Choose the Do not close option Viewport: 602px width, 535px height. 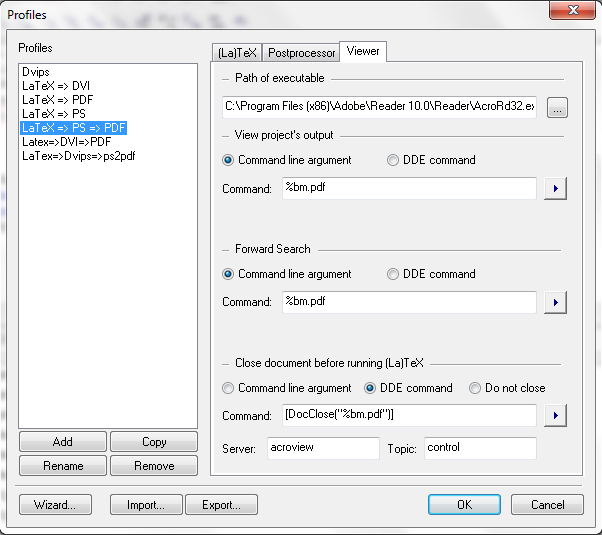coord(507,388)
